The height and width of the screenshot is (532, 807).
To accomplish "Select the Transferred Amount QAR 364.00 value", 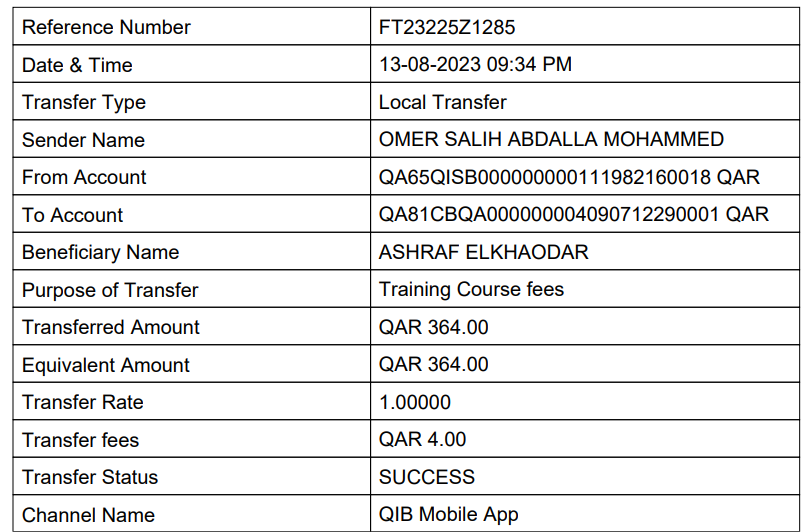I will click(x=433, y=327).
